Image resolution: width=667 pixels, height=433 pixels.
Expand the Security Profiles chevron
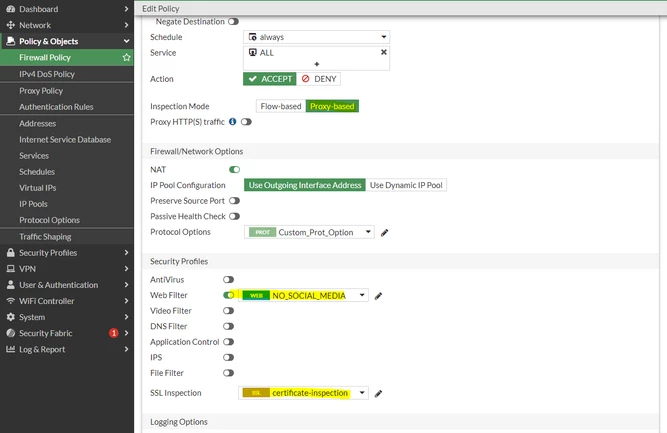(x=126, y=253)
